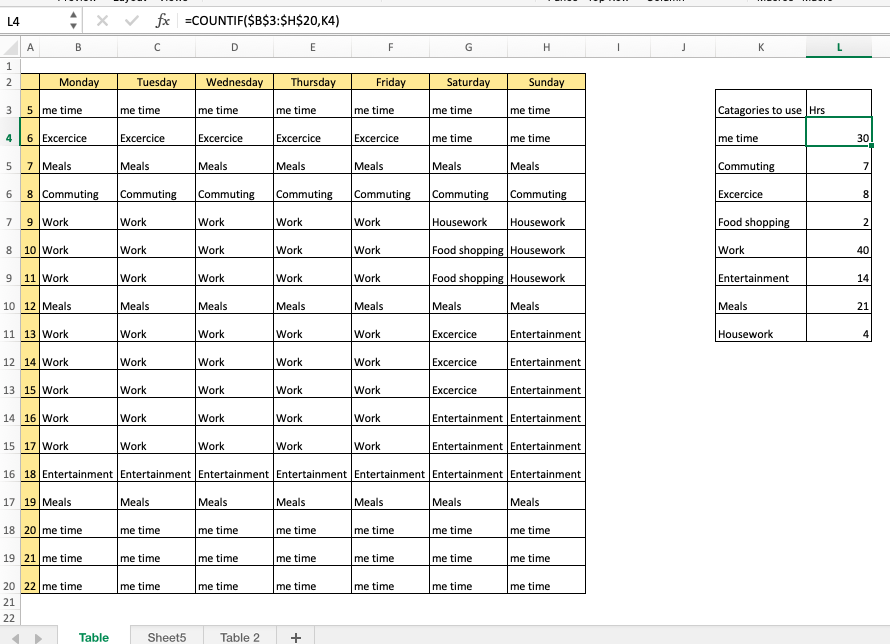Click Monday's Commuting cell in column B
The height and width of the screenshot is (644, 890).
coord(78,188)
